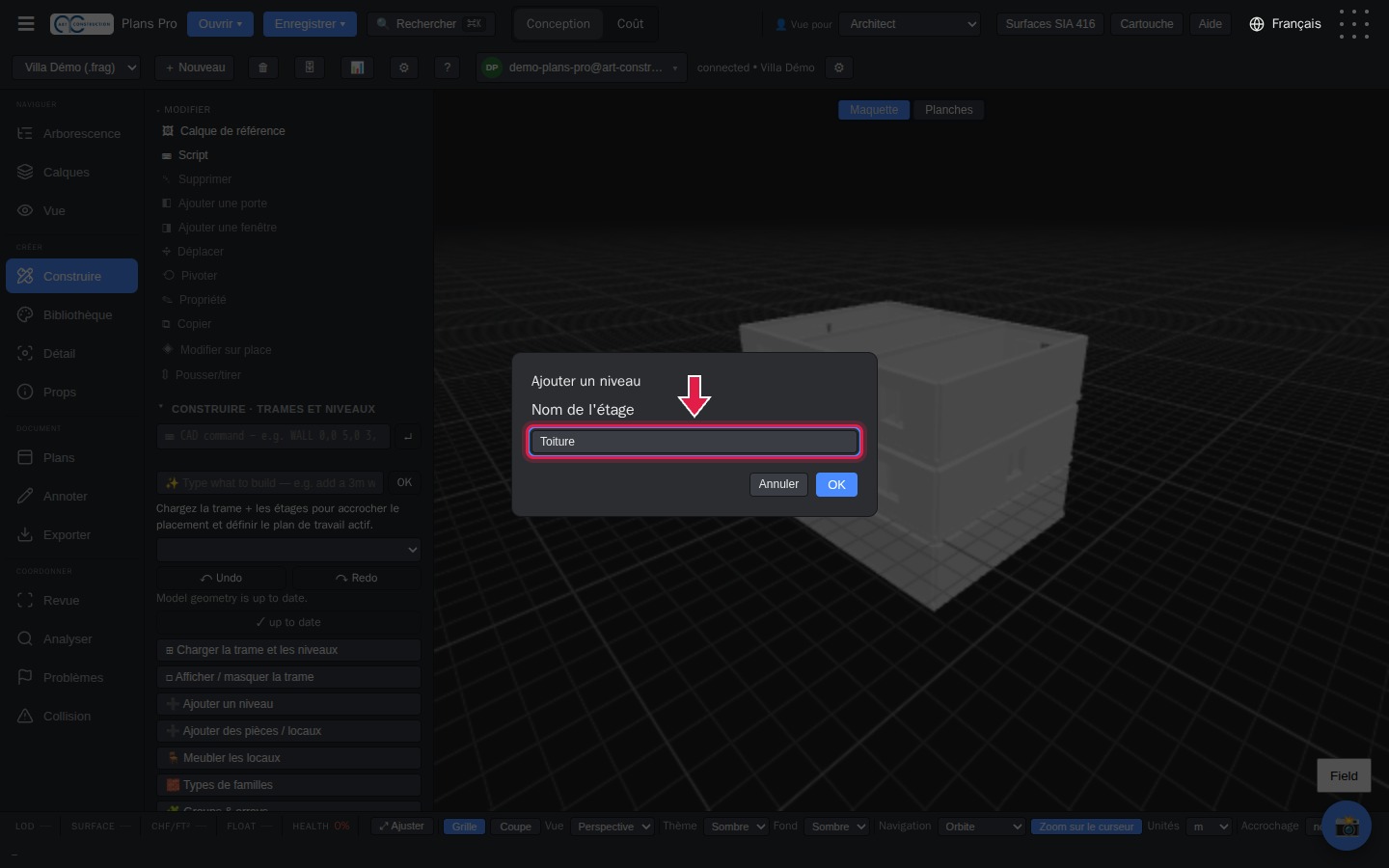This screenshot has width=1389, height=868.
Task: Click the question mark help icon
Action: [x=447, y=68]
